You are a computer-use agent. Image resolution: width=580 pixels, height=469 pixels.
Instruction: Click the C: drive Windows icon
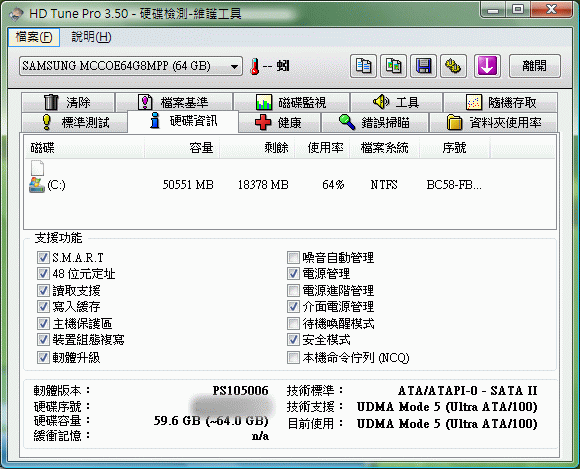tap(36, 185)
